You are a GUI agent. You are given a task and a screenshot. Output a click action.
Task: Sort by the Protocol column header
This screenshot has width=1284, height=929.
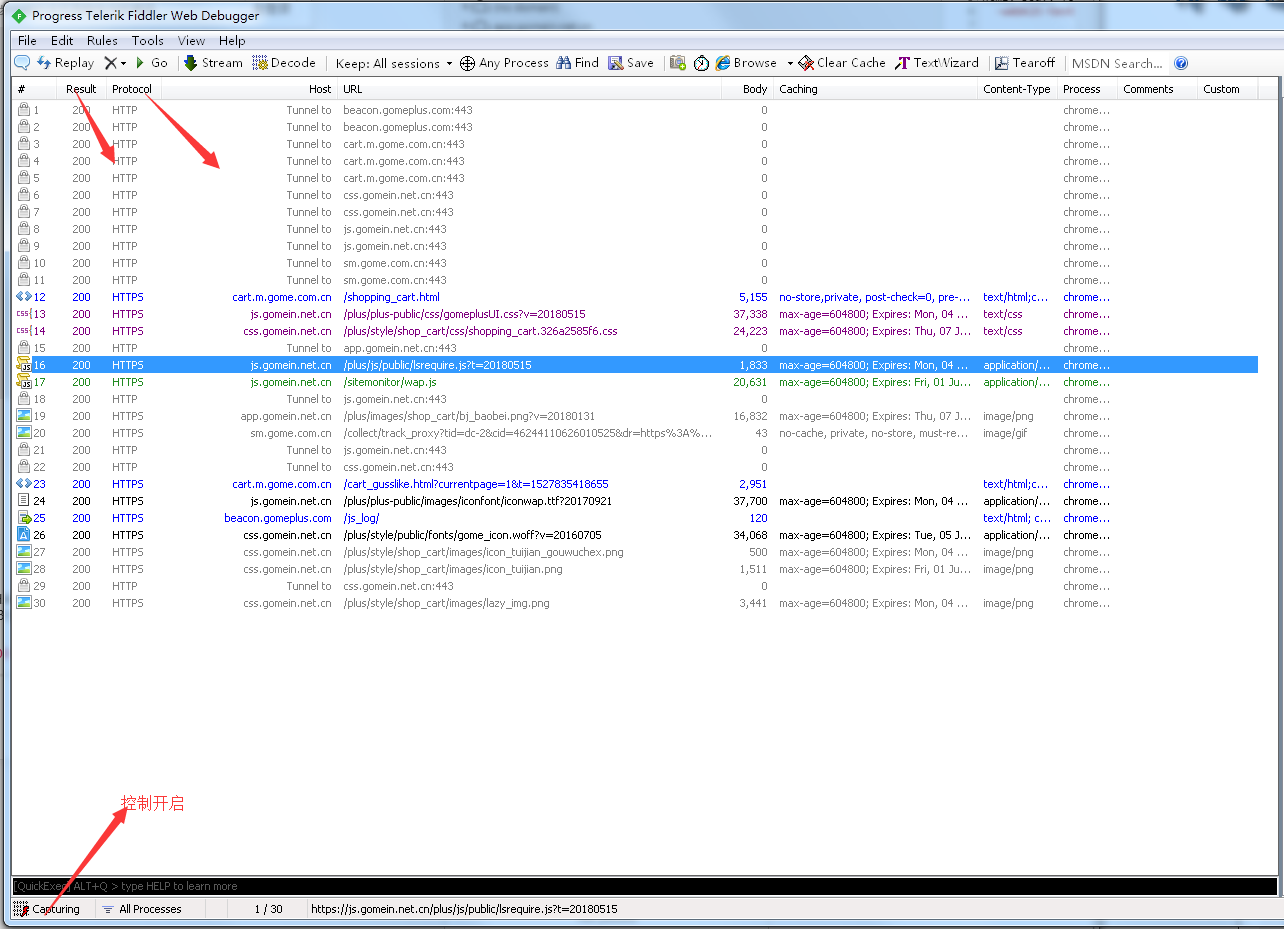[132, 89]
